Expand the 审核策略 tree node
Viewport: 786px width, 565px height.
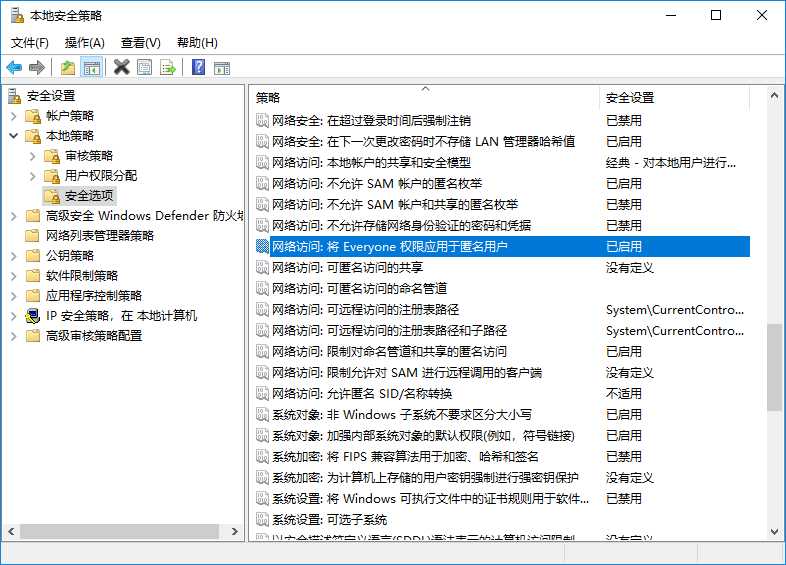pos(33,156)
